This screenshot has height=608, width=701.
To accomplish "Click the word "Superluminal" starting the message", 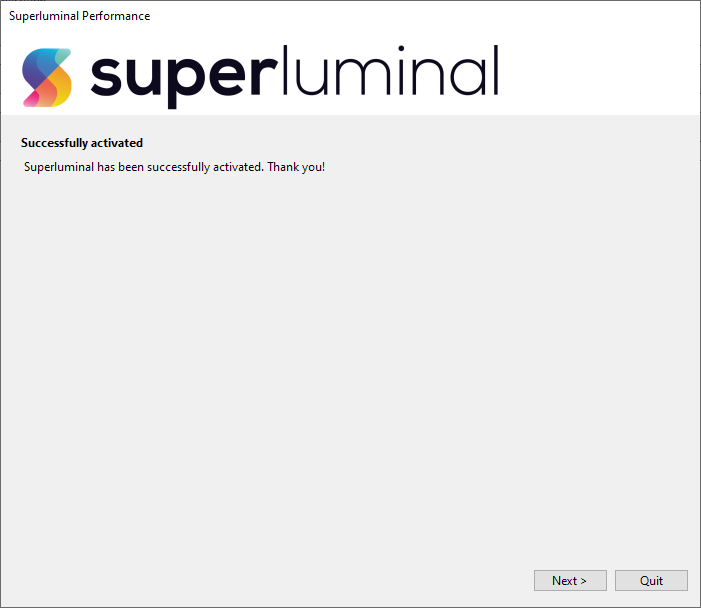I will 58,167.
